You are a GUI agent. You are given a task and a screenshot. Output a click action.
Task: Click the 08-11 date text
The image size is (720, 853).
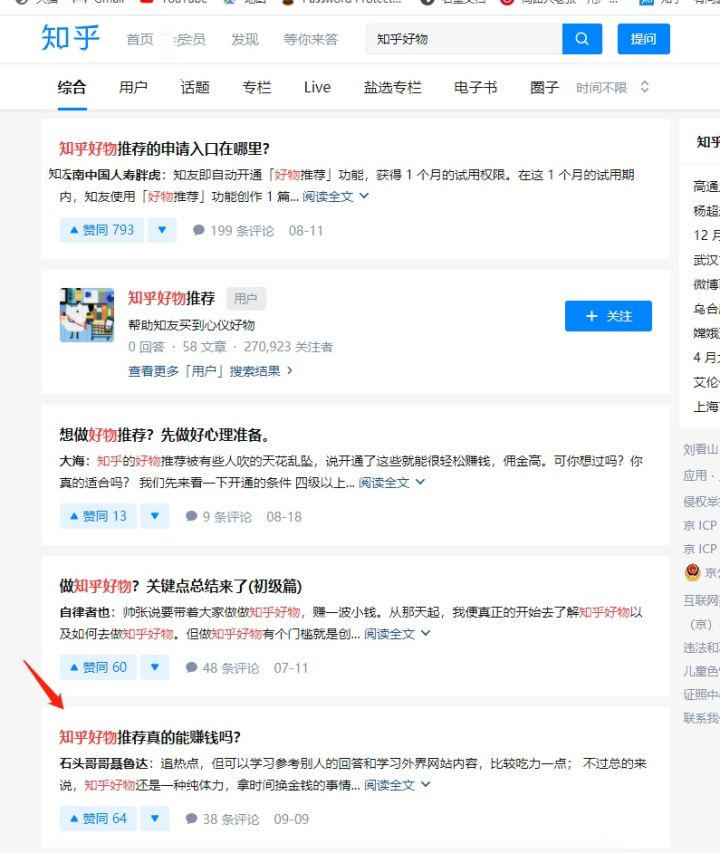[x=306, y=231]
